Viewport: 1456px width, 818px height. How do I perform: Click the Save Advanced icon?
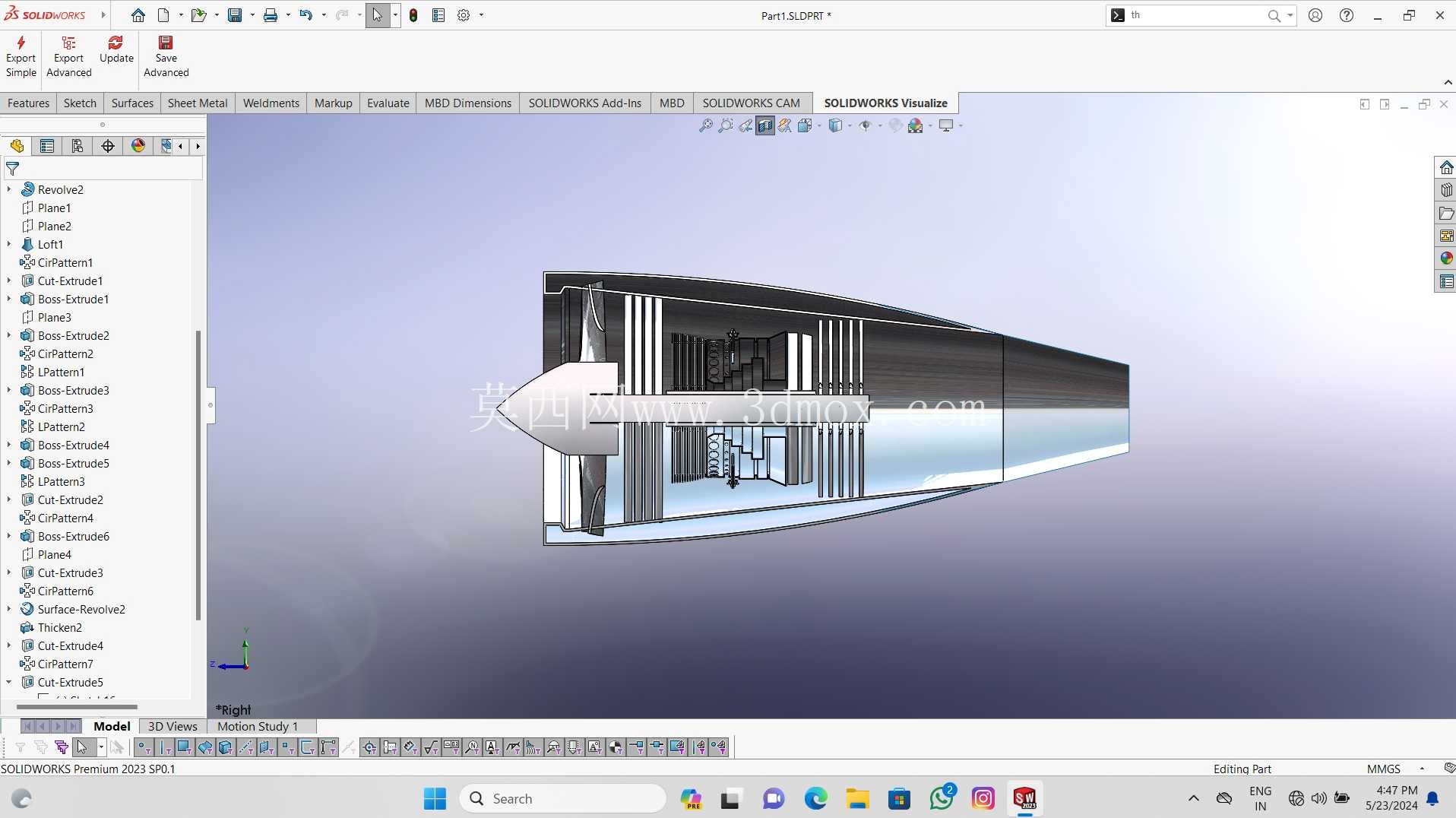click(166, 43)
